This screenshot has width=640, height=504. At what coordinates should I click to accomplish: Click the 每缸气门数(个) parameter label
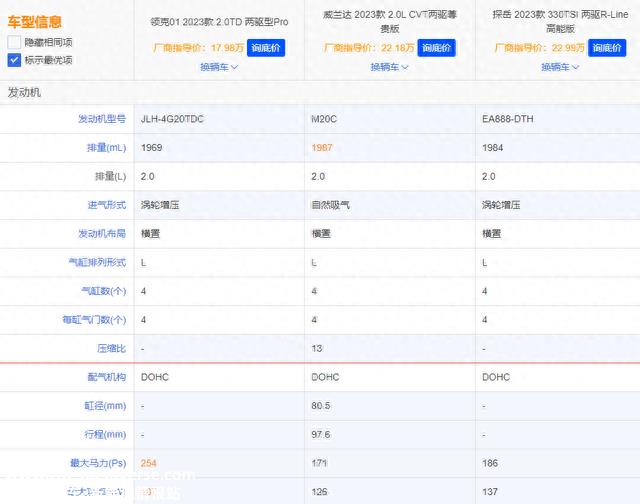[94, 320]
